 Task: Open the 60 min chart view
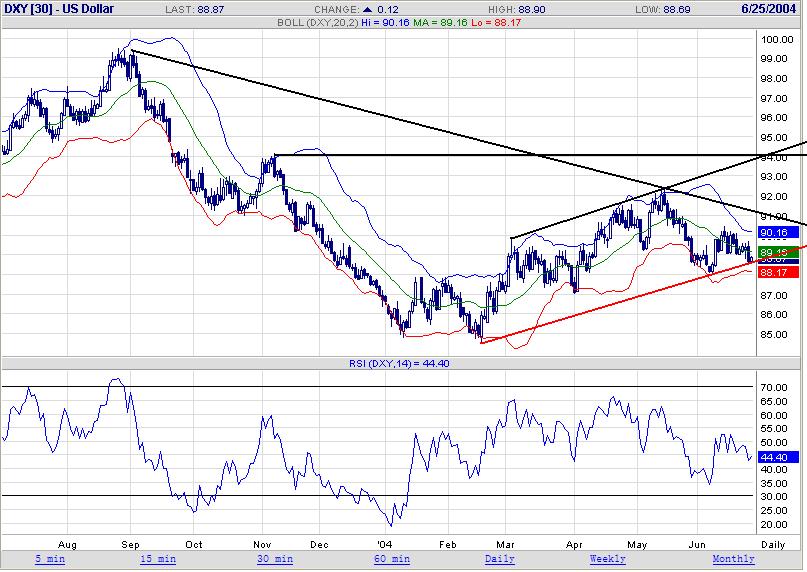tap(387, 559)
